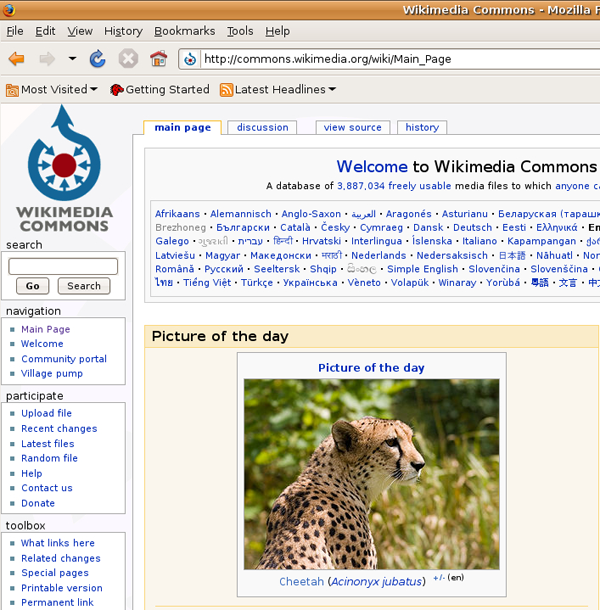The height and width of the screenshot is (610, 600).
Task: Go to the Firefox Home page icon
Action: point(158,59)
